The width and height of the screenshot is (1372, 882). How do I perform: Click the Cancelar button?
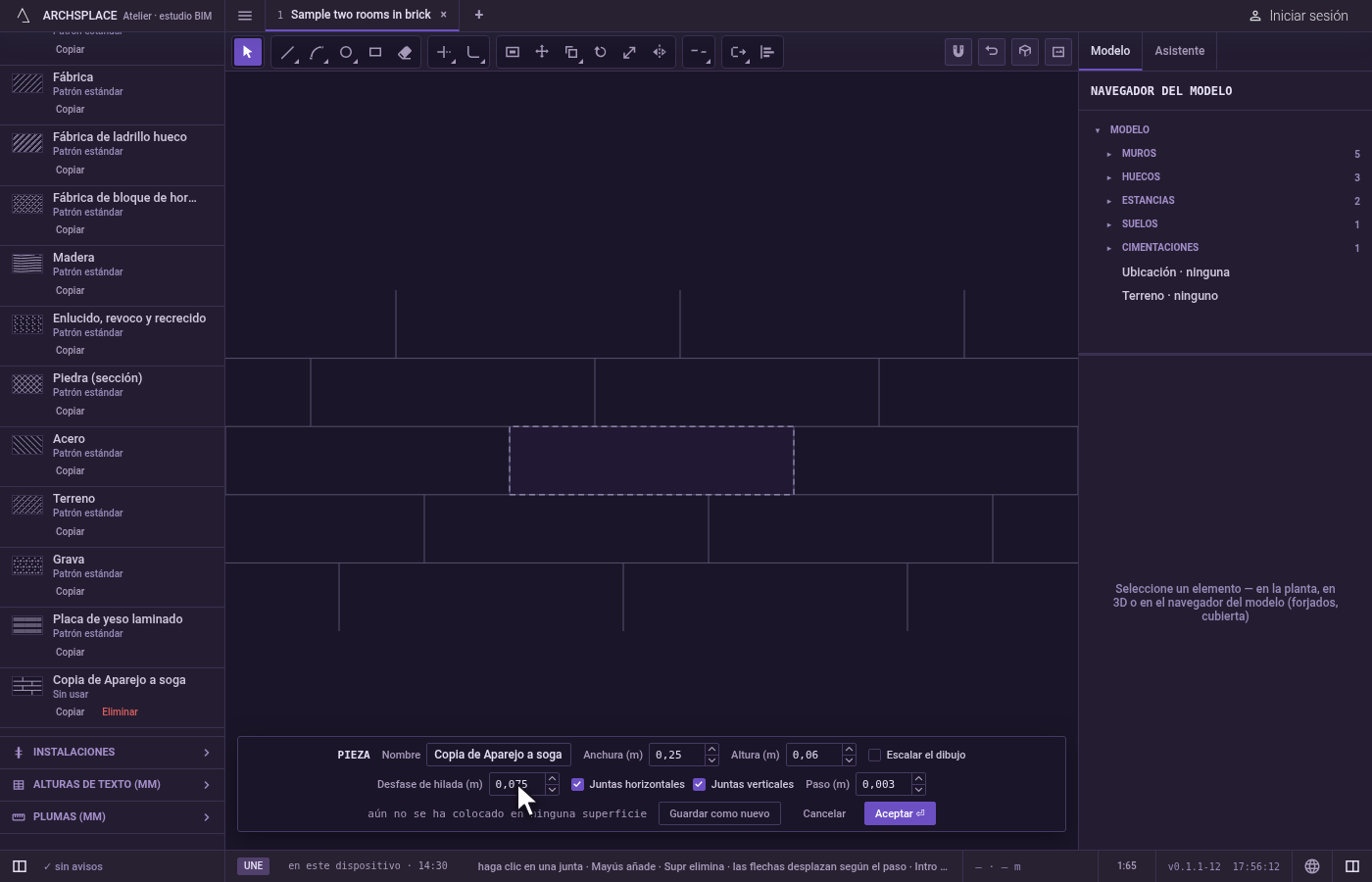coord(824,813)
